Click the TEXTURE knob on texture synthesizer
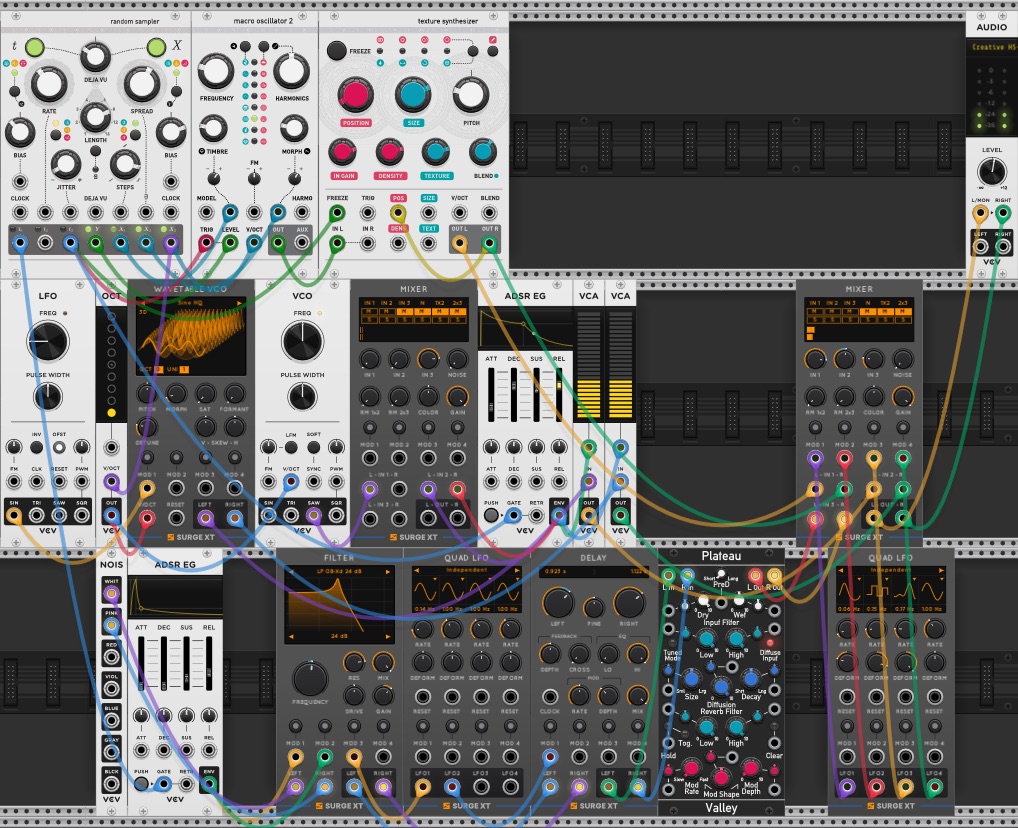This screenshot has height=828, width=1018. (x=436, y=153)
